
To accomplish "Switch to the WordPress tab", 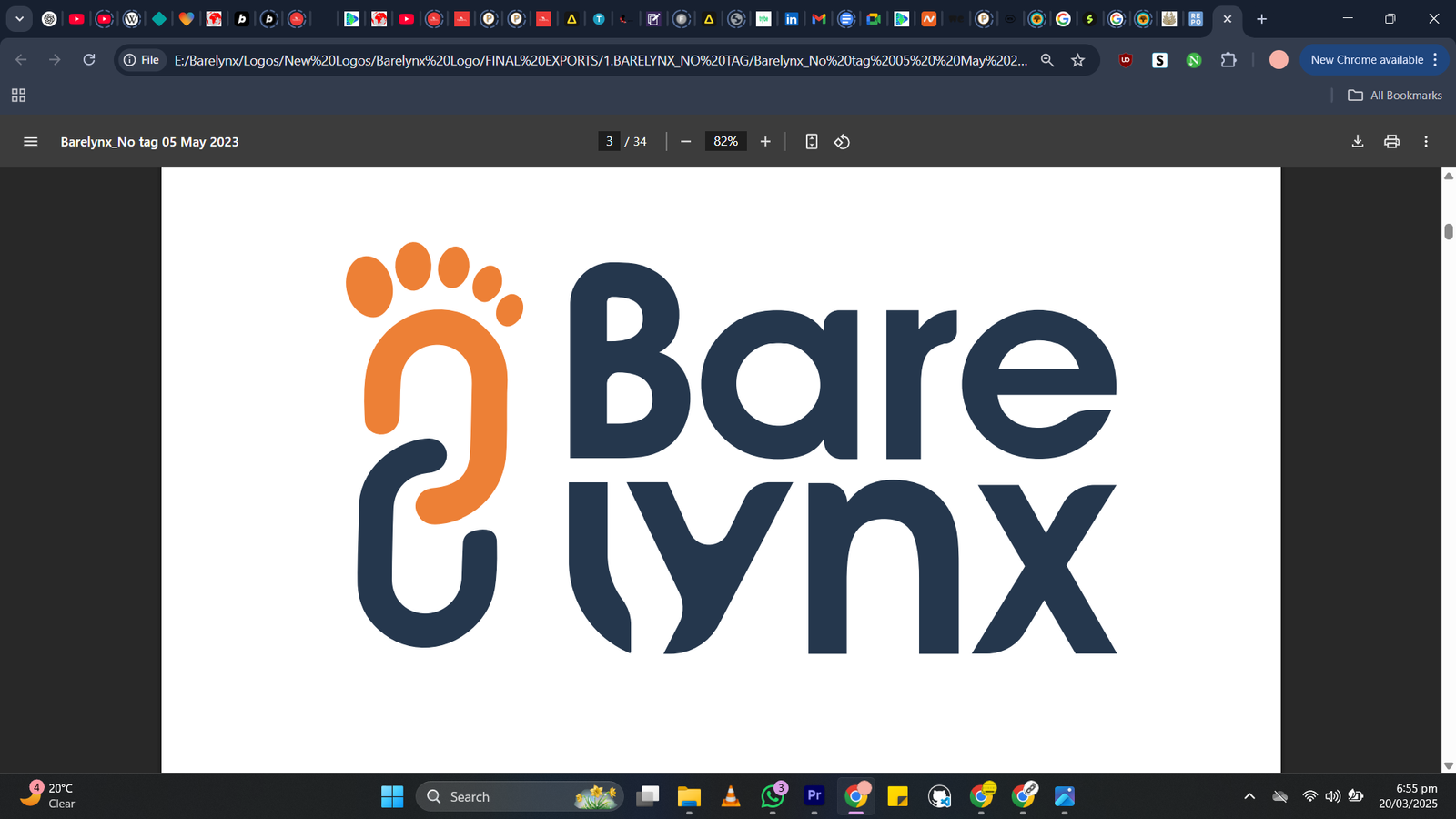I will pos(131,18).
